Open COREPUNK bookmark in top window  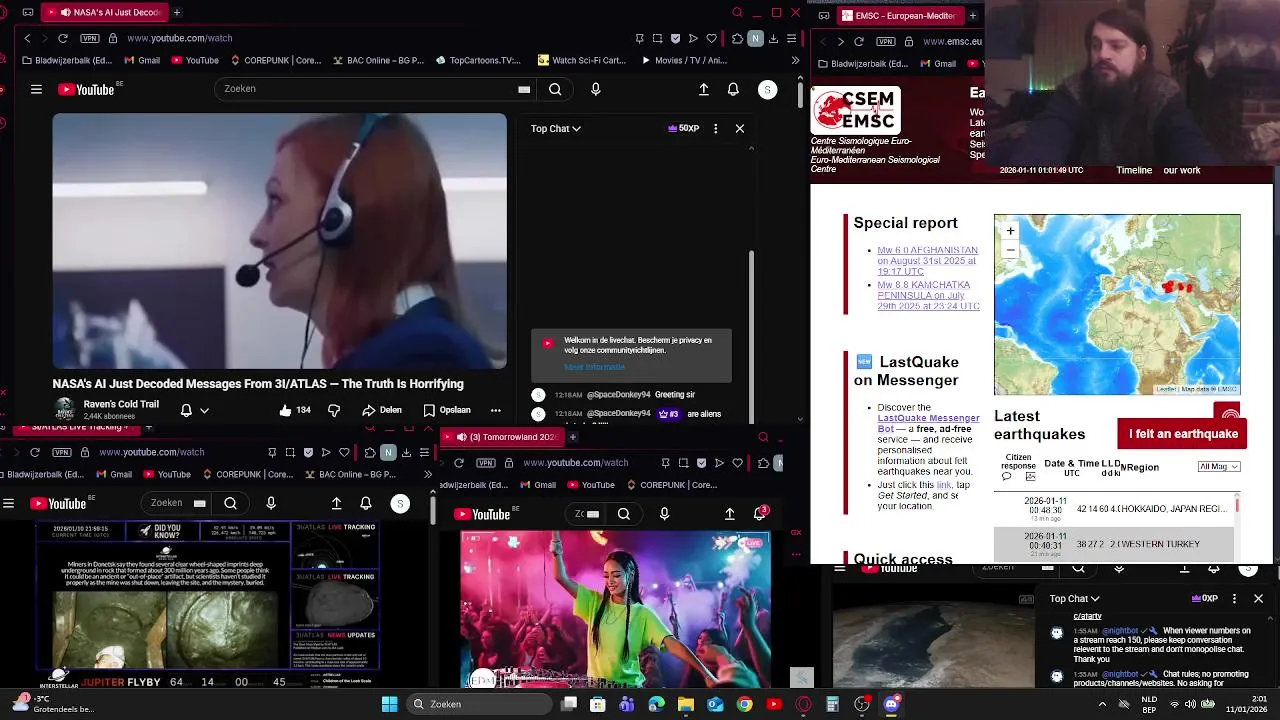275,60
